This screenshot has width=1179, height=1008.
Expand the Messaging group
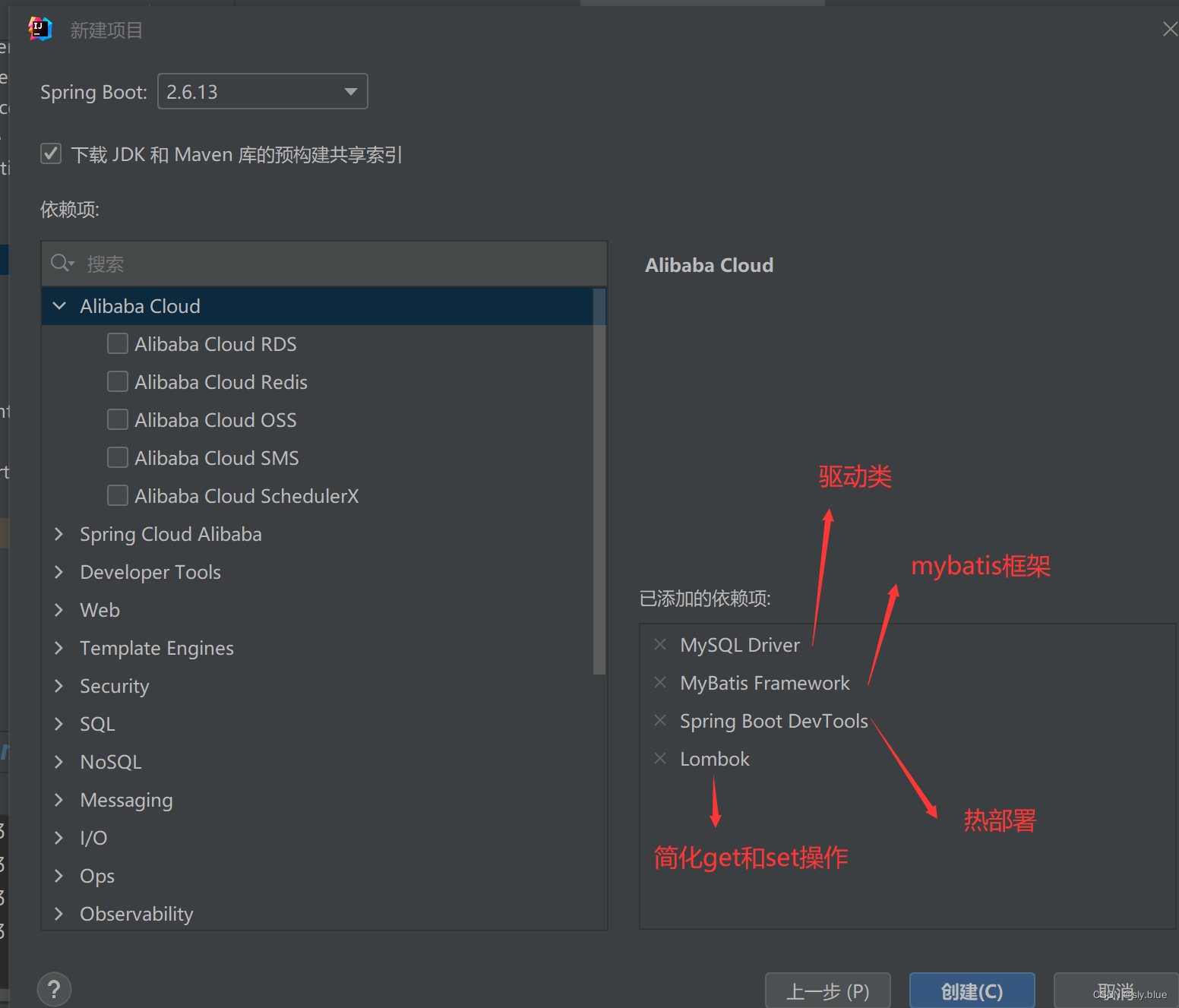point(59,800)
